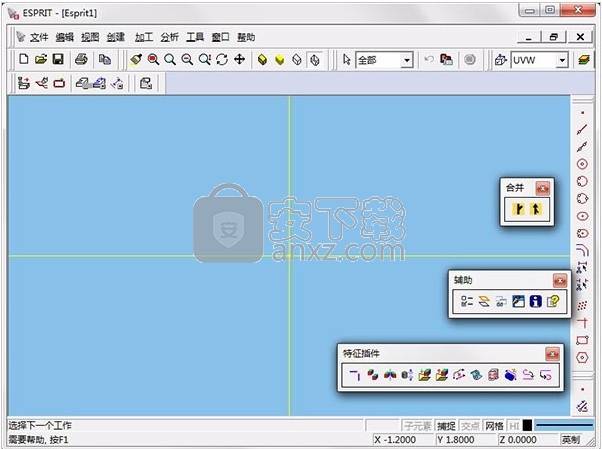This screenshot has width=602, height=449.
Task: Click the layers stack icon
Action: [x=584, y=60]
